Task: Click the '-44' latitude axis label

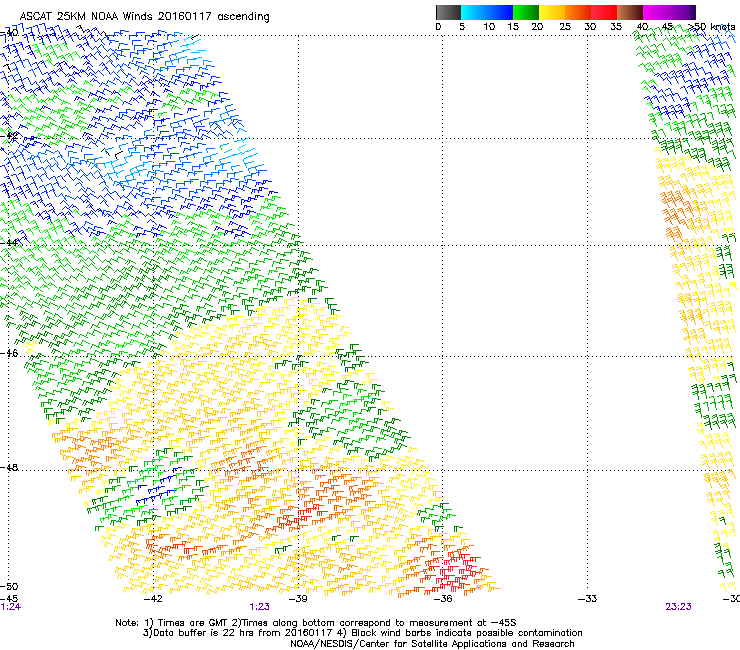Action: pyautogui.click(x=9, y=243)
